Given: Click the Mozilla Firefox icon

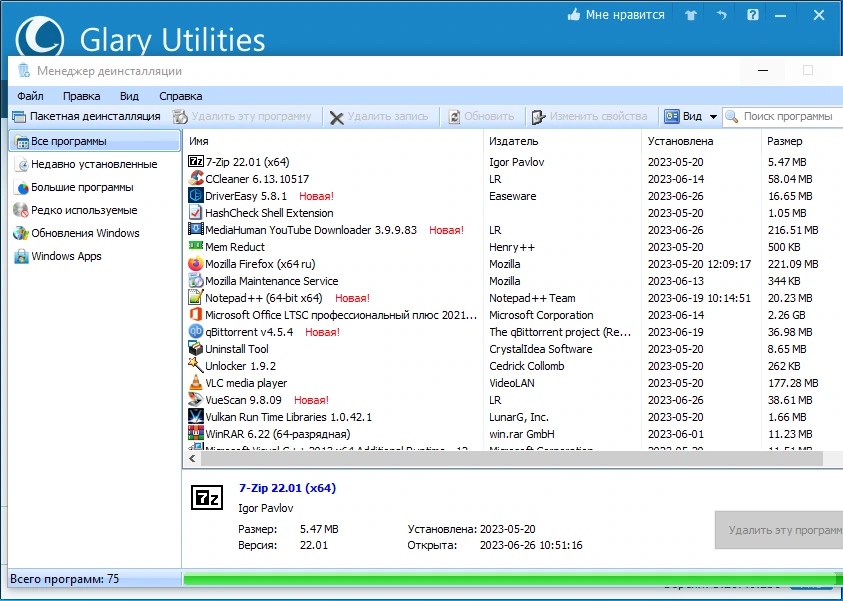Looking at the screenshot, I should 196,264.
